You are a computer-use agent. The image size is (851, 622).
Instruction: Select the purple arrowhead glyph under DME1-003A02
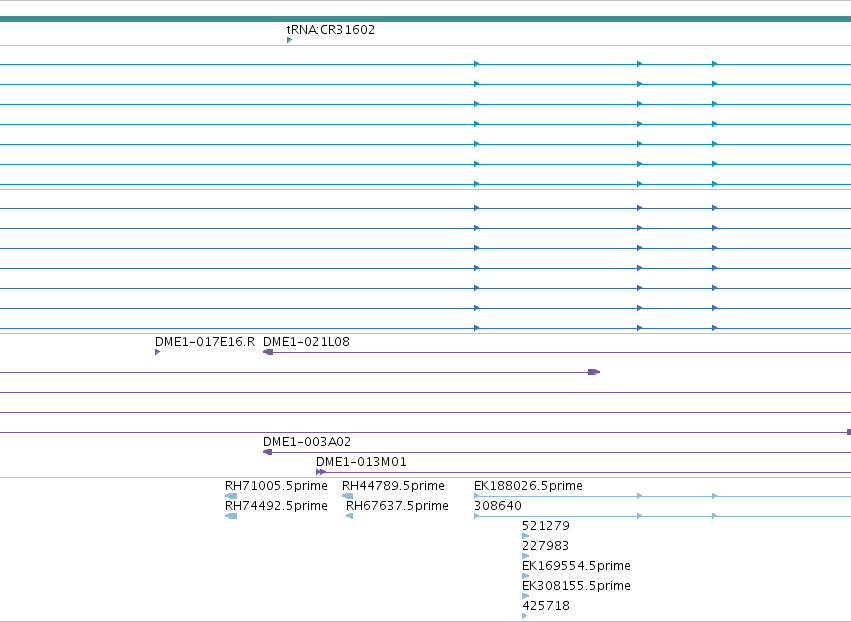[268, 452]
